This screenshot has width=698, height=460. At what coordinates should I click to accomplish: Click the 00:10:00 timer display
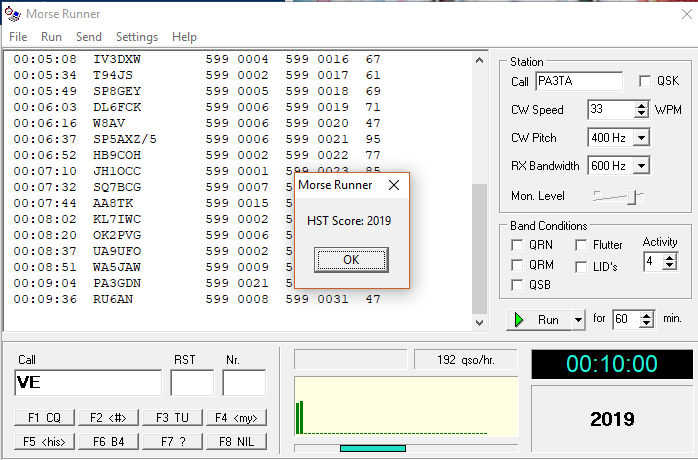612,364
